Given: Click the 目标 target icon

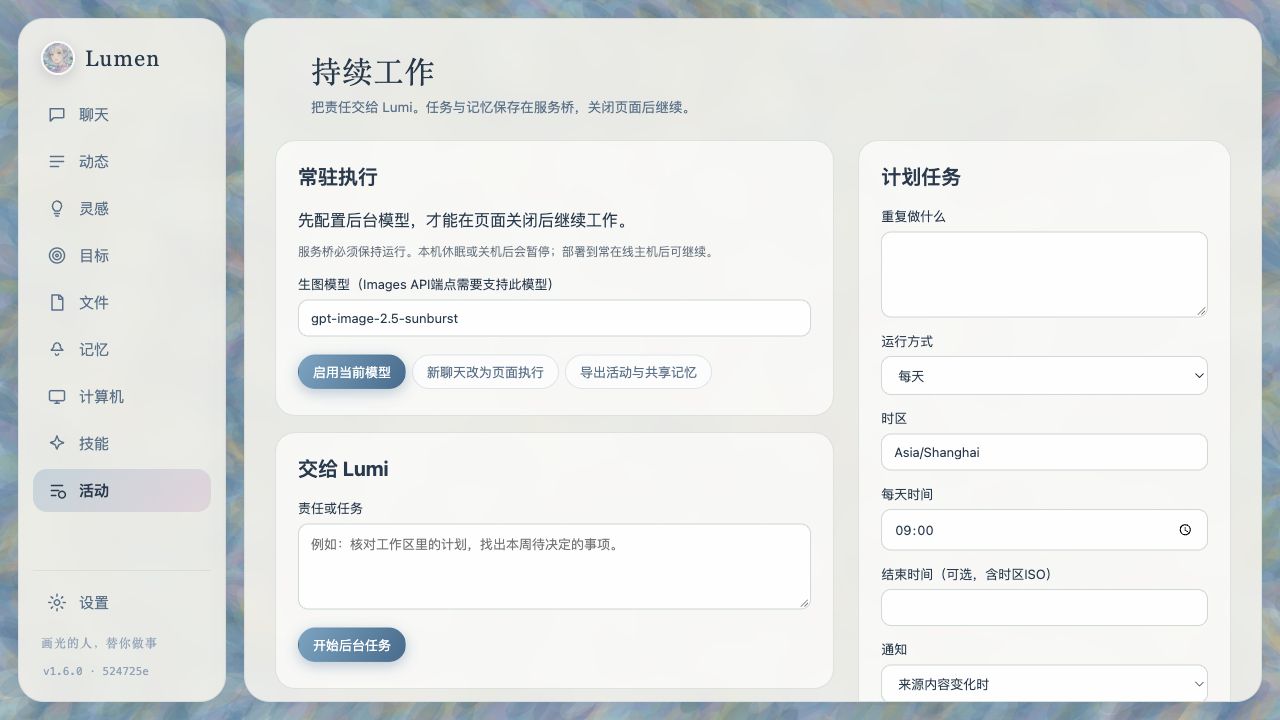Looking at the screenshot, I should tap(57, 256).
